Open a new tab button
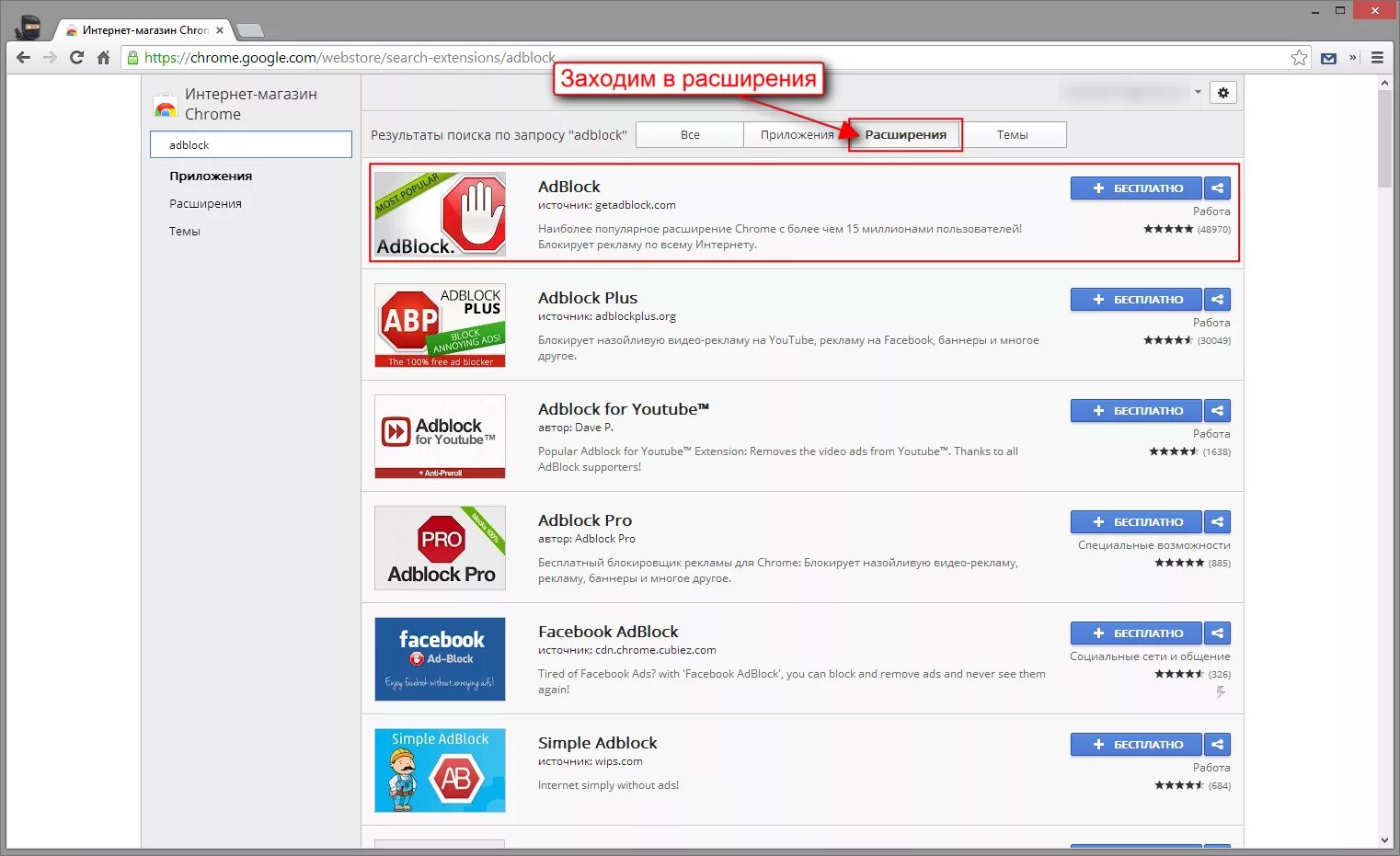The height and width of the screenshot is (856, 1400). click(x=249, y=30)
